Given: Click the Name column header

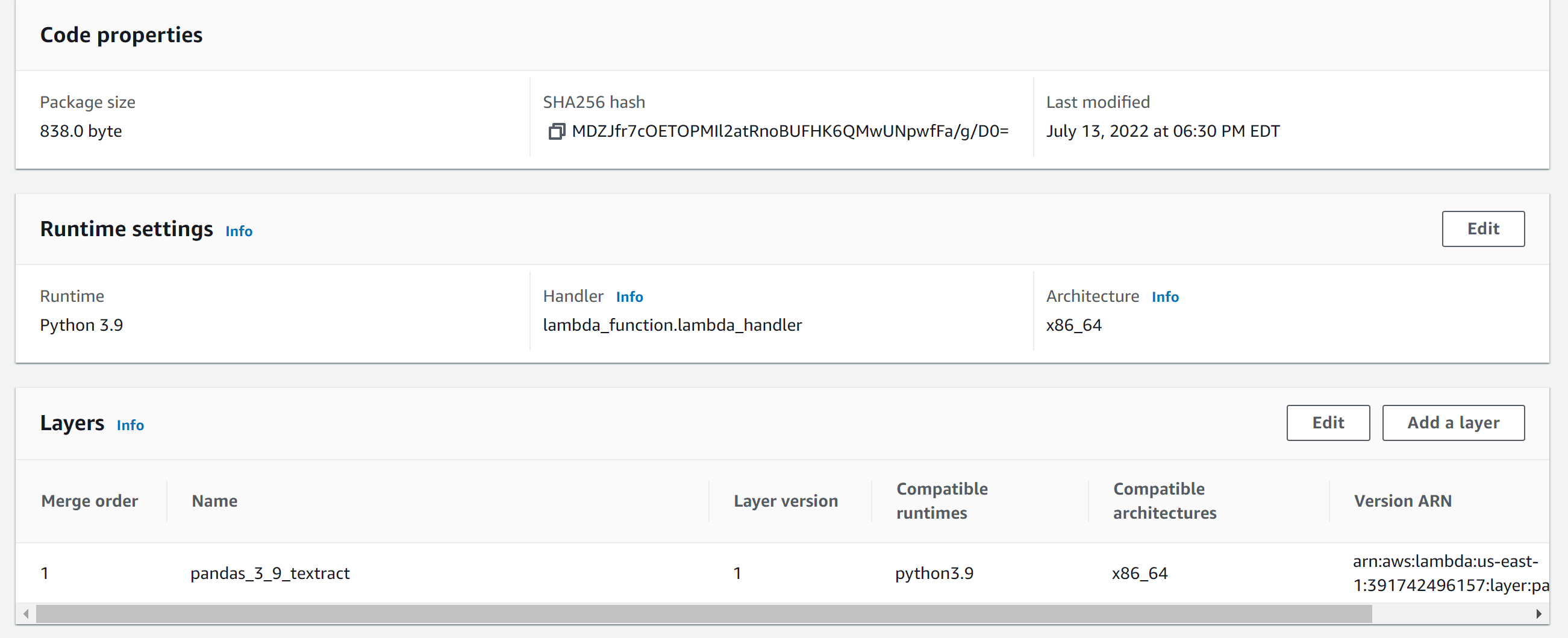Looking at the screenshot, I should coord(214,501).
